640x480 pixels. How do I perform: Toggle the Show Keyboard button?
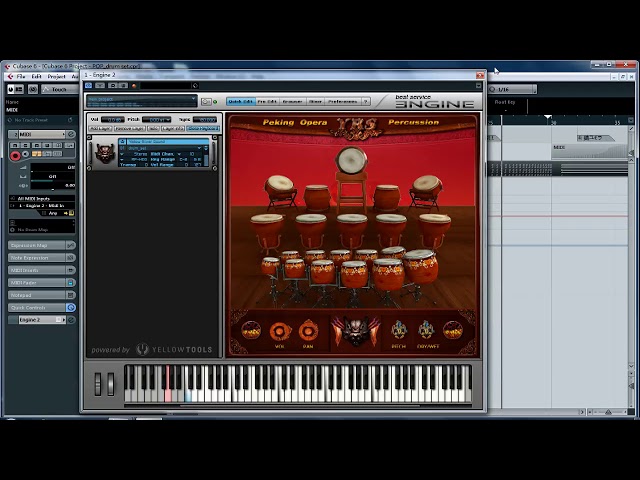(x=203, y=129)
